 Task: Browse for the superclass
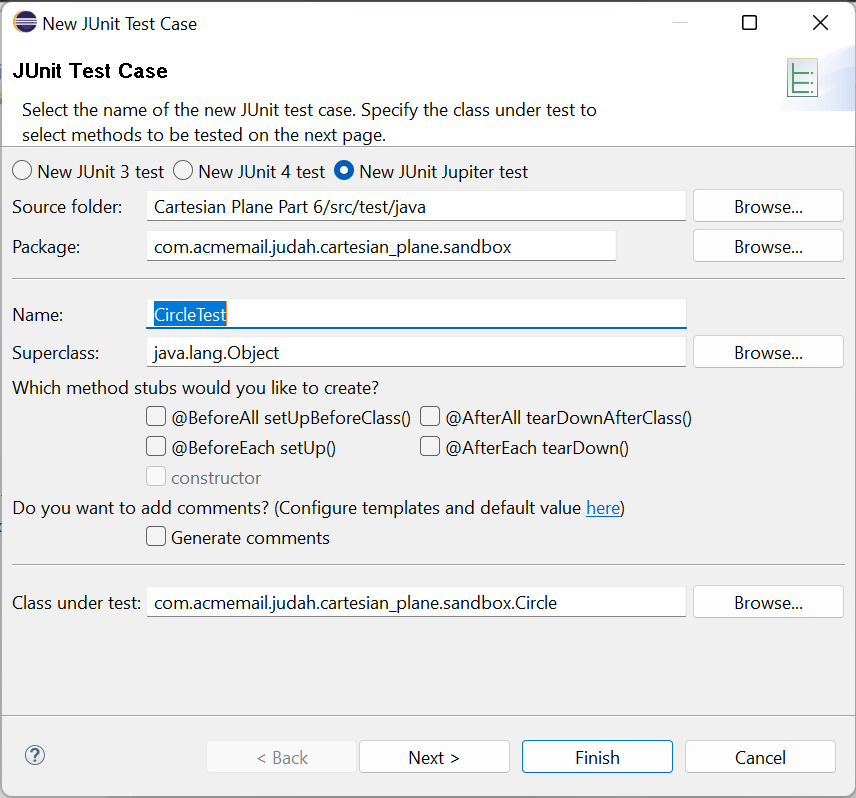click(x=768, y=352)
